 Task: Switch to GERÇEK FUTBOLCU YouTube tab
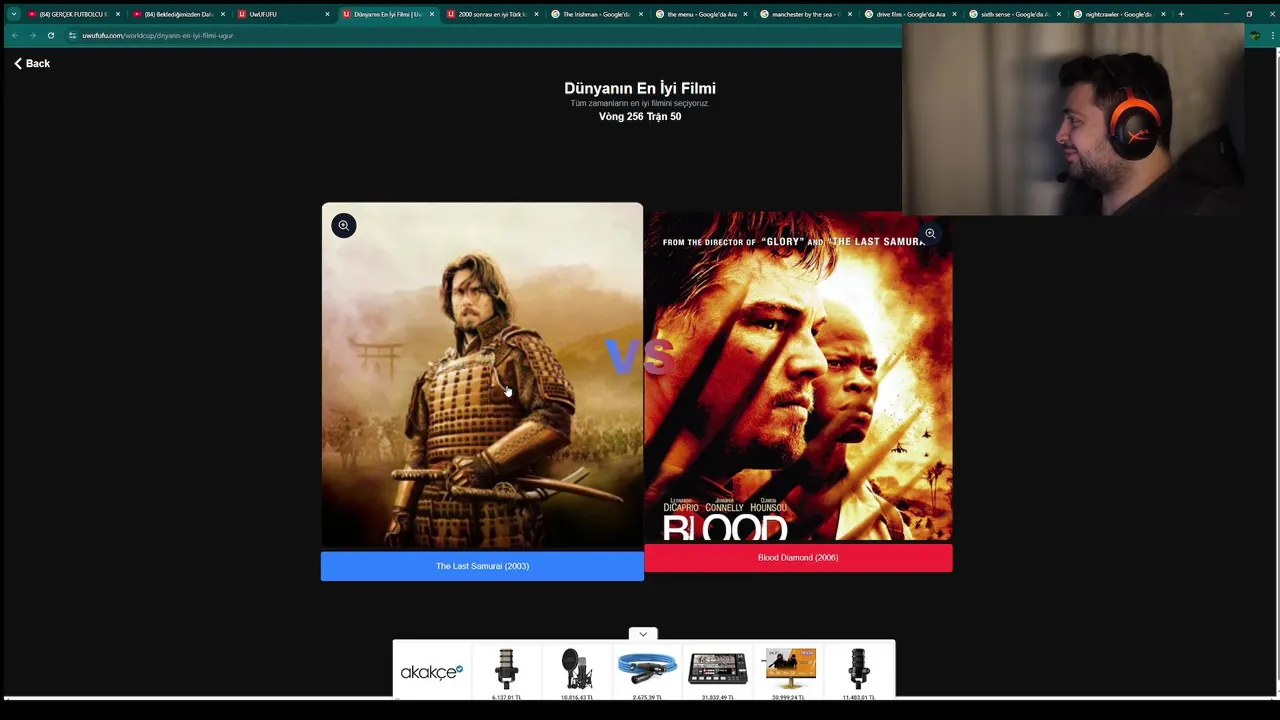click(x=72, y=14)
